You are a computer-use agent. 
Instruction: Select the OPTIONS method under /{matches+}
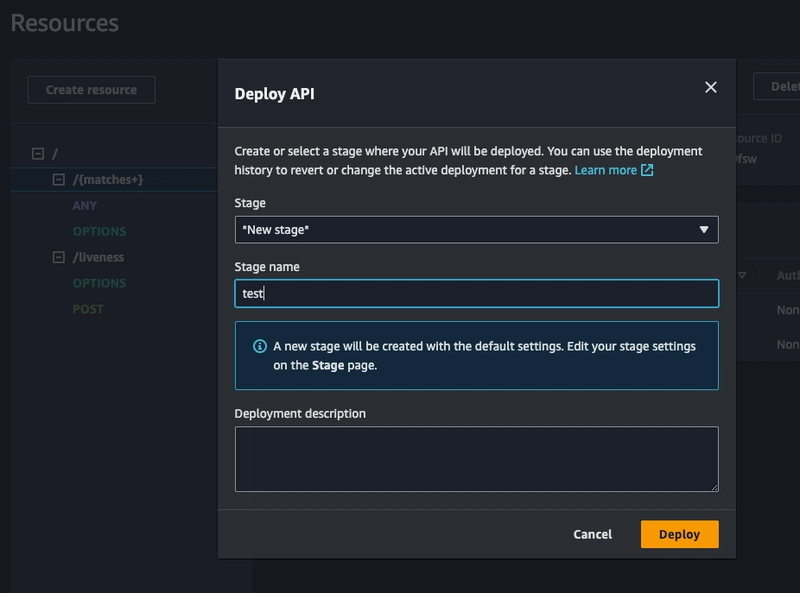pyautogui.click(x=99, y=231)
